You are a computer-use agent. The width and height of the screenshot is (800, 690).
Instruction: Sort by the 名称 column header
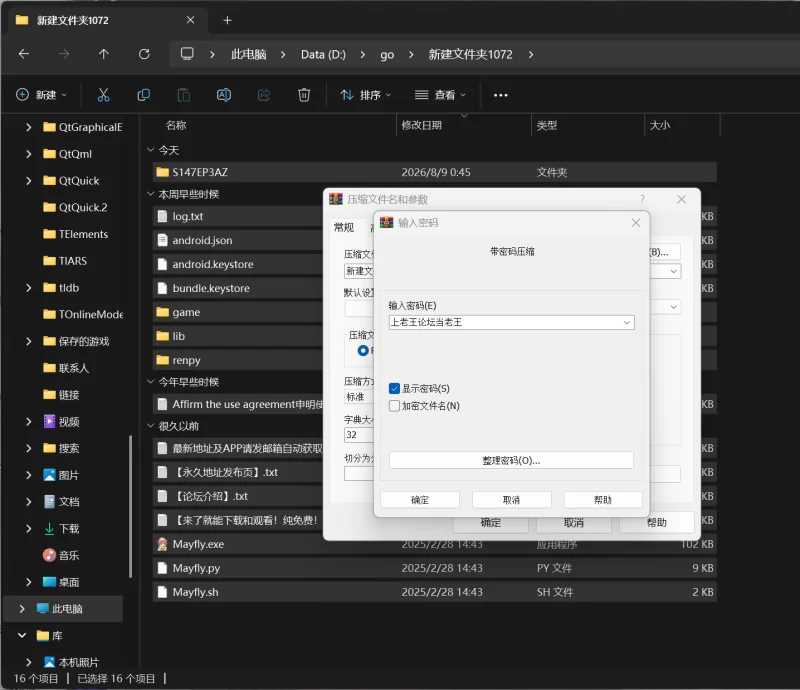click(176, 125)
